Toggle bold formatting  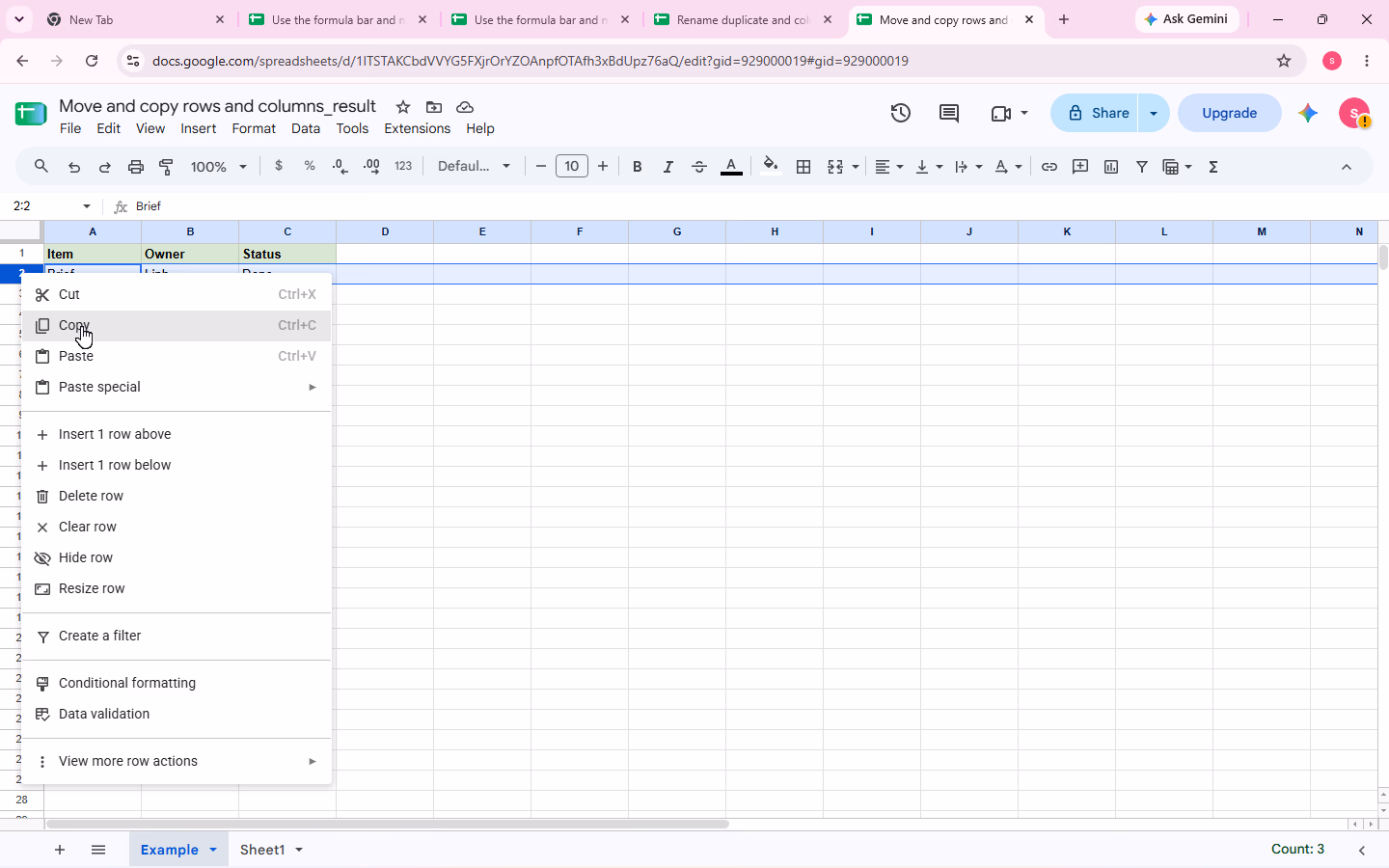click(x=637, y=167)
